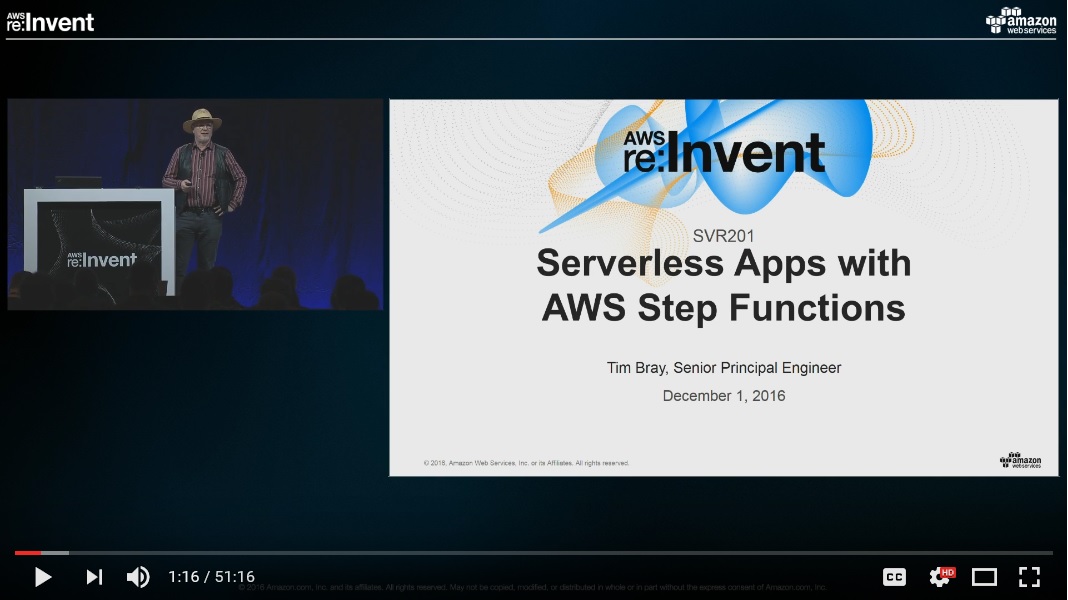Seek to the middle of the progress bar
Image resolution: width=1068 pixels, height=600 pixels.
tap(534, 552)
